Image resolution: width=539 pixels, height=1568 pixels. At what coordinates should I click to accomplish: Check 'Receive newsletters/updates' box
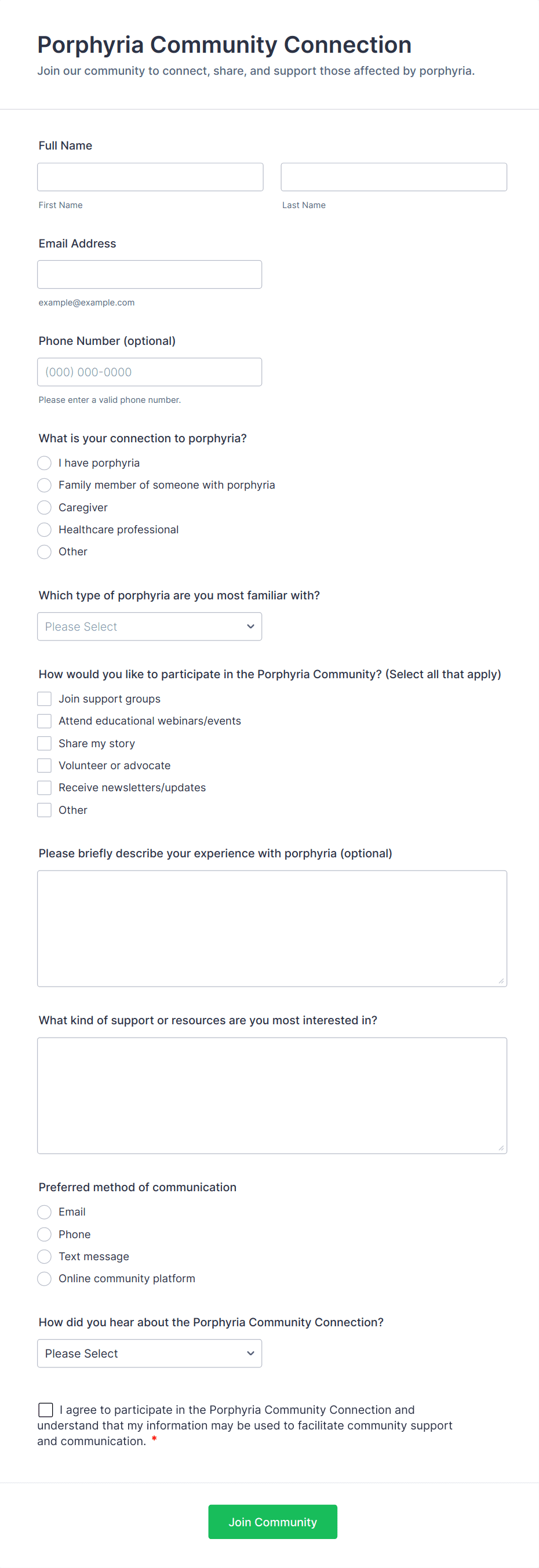point(45,788)
